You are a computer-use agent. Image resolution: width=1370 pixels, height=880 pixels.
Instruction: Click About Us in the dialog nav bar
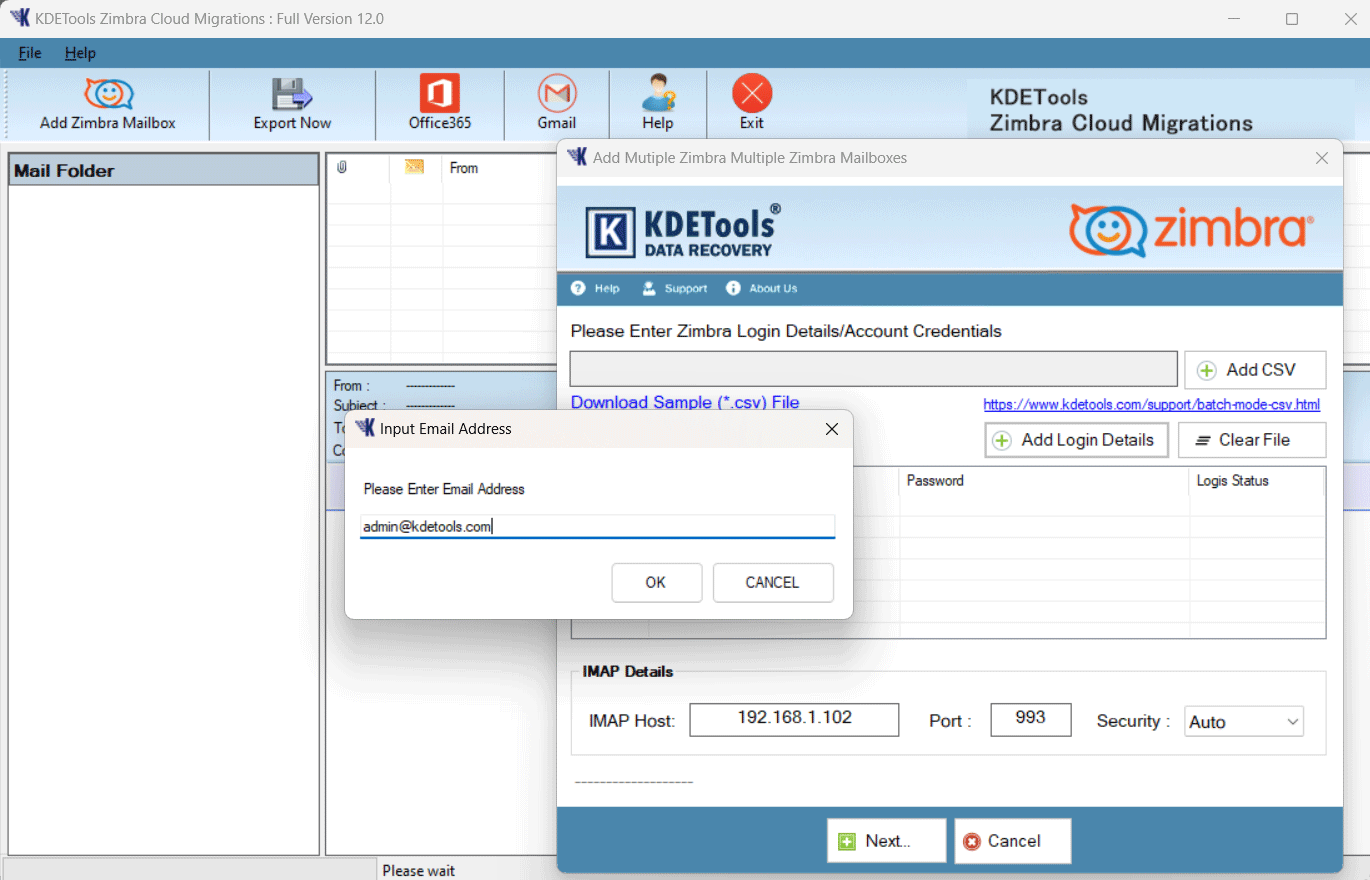click(773, 288)
